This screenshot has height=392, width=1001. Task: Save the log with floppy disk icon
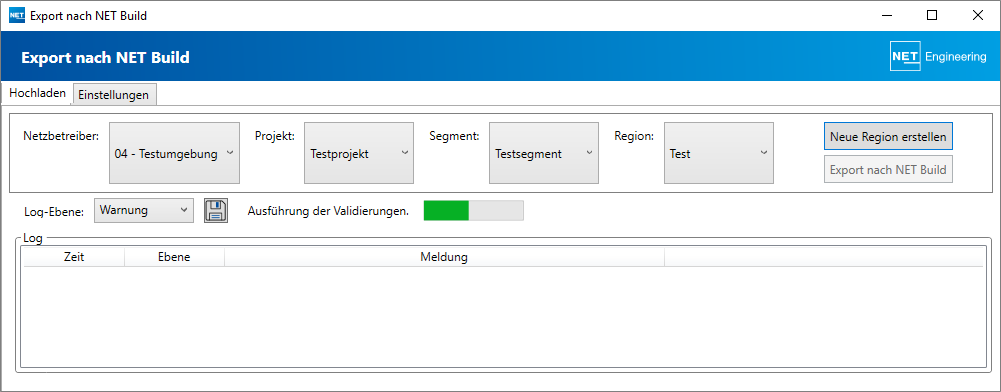(216, 210)
